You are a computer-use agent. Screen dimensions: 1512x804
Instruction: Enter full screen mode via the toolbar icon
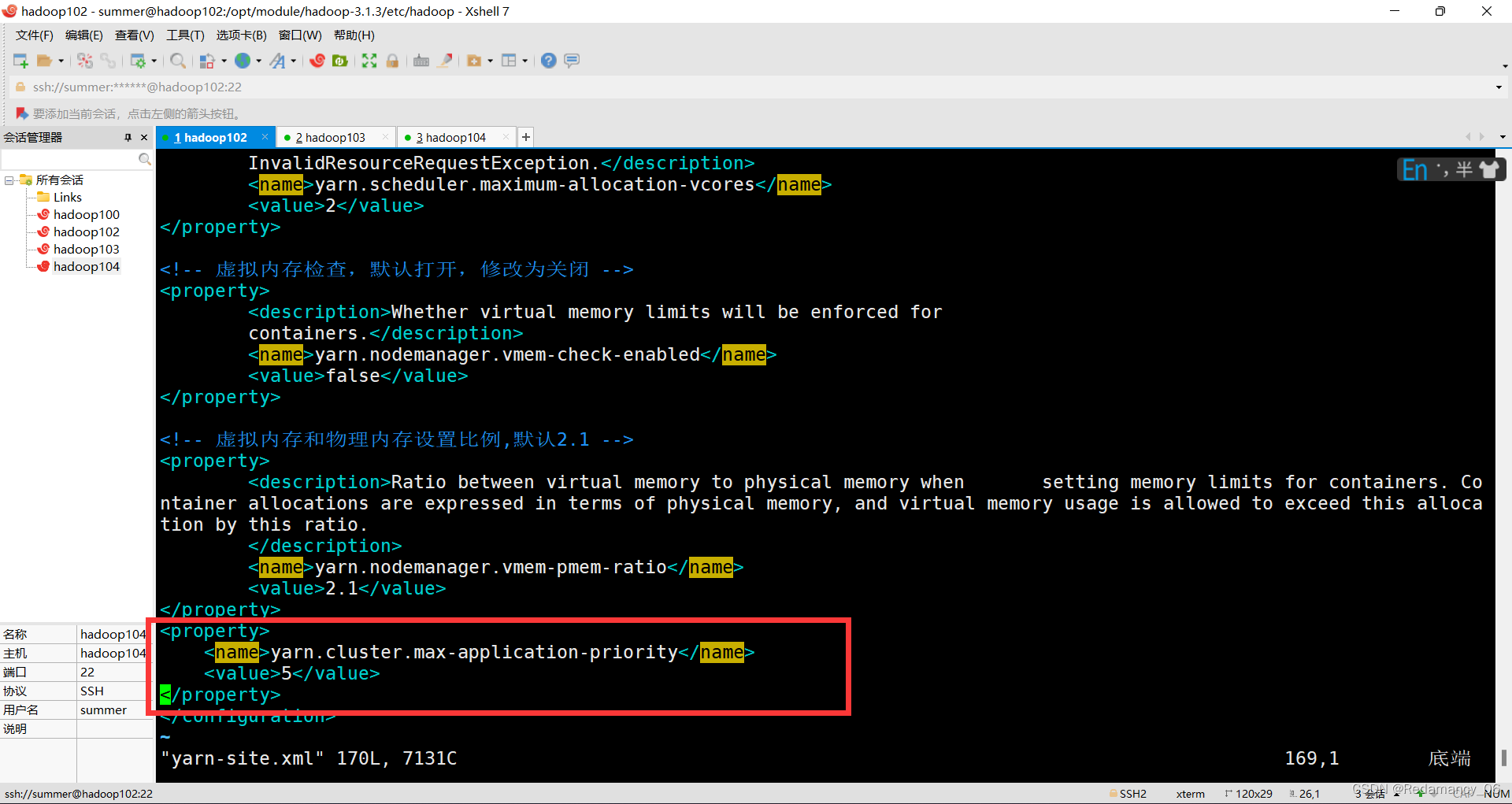click(x=369, y=61)
